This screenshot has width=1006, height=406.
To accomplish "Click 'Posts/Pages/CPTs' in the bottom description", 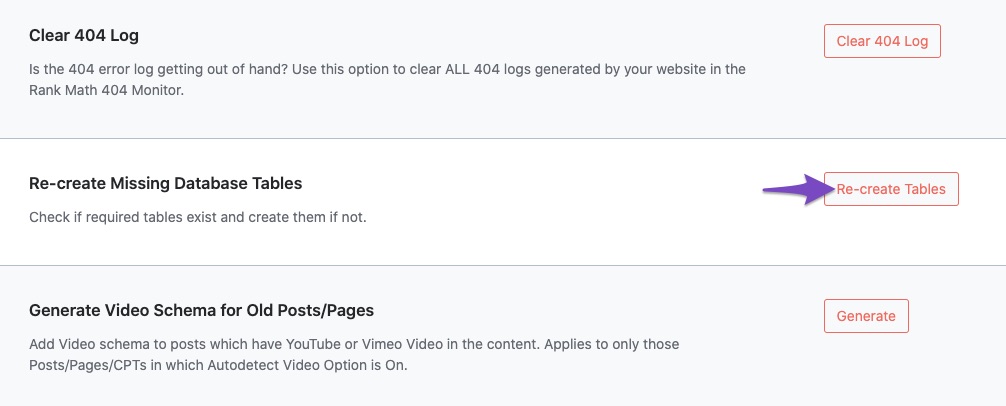I will (x=83, y=366).
